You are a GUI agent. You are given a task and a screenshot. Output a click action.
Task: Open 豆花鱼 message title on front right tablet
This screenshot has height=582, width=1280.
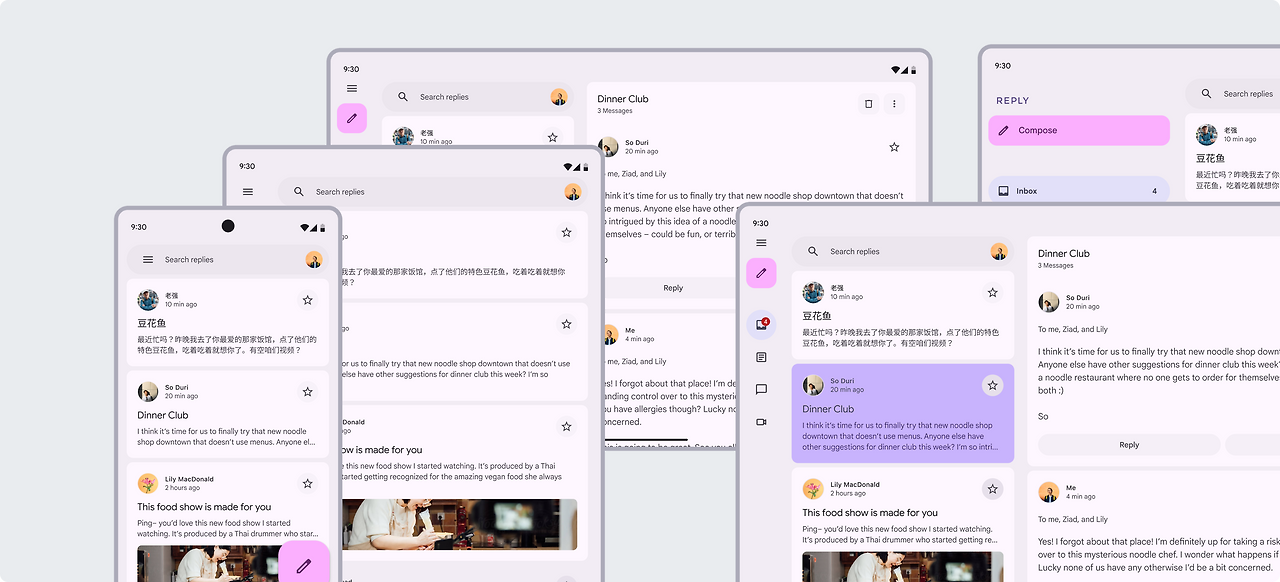(817, 316)
